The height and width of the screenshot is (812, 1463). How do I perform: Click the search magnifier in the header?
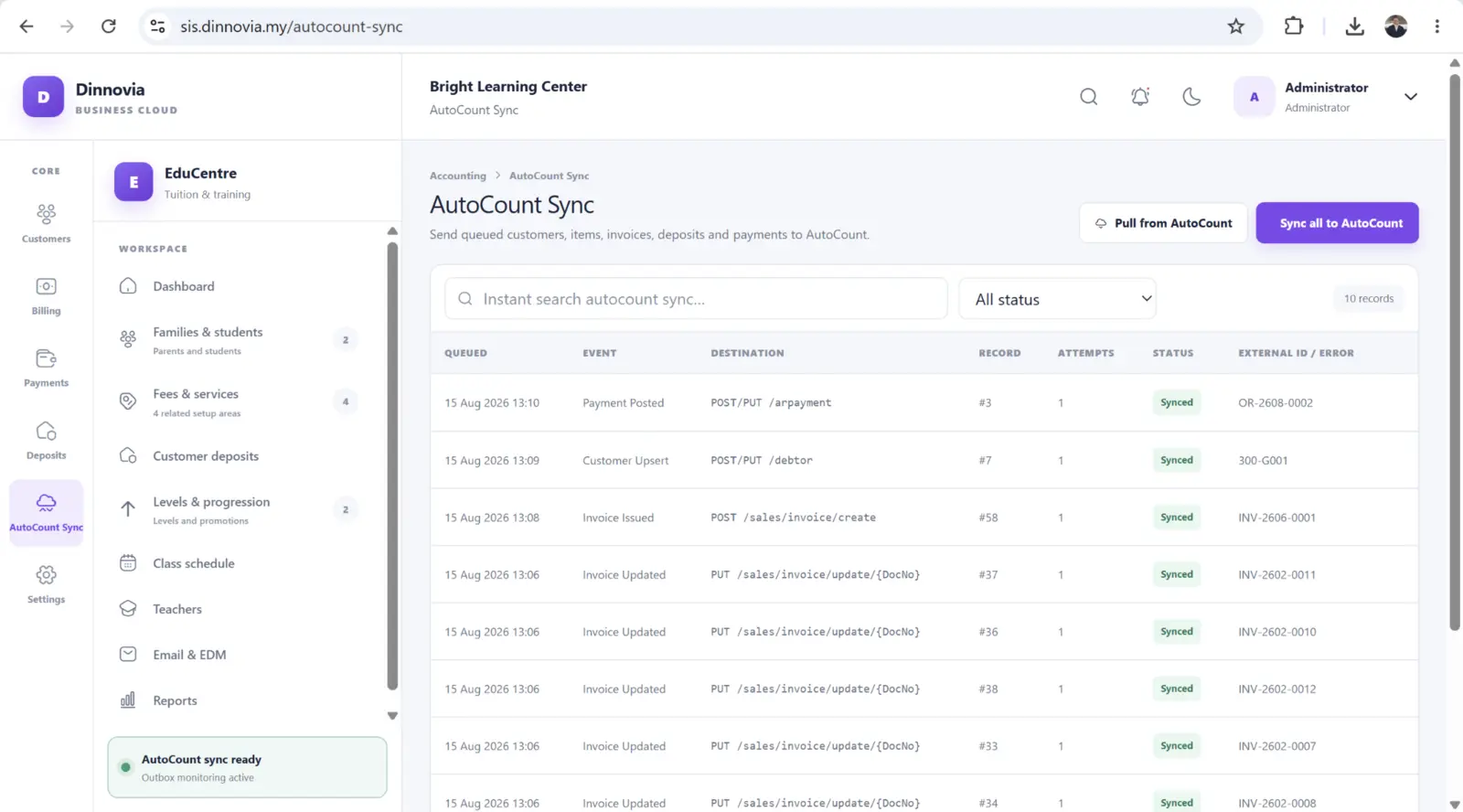tap(1088, 97)
